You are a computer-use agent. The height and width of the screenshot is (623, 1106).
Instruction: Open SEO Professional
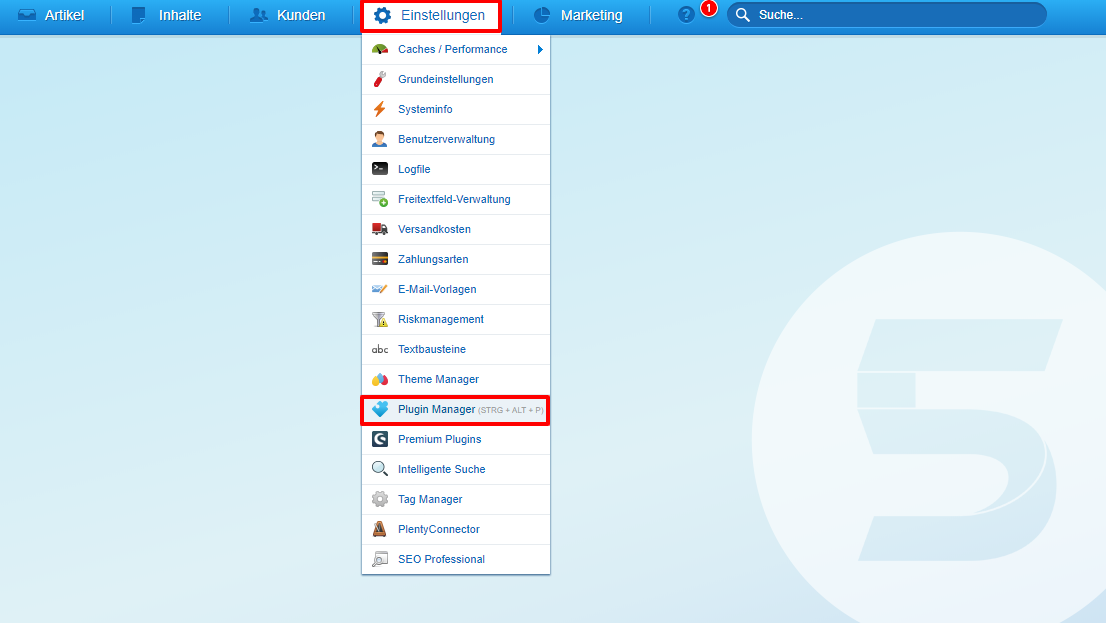click(456, 559)
